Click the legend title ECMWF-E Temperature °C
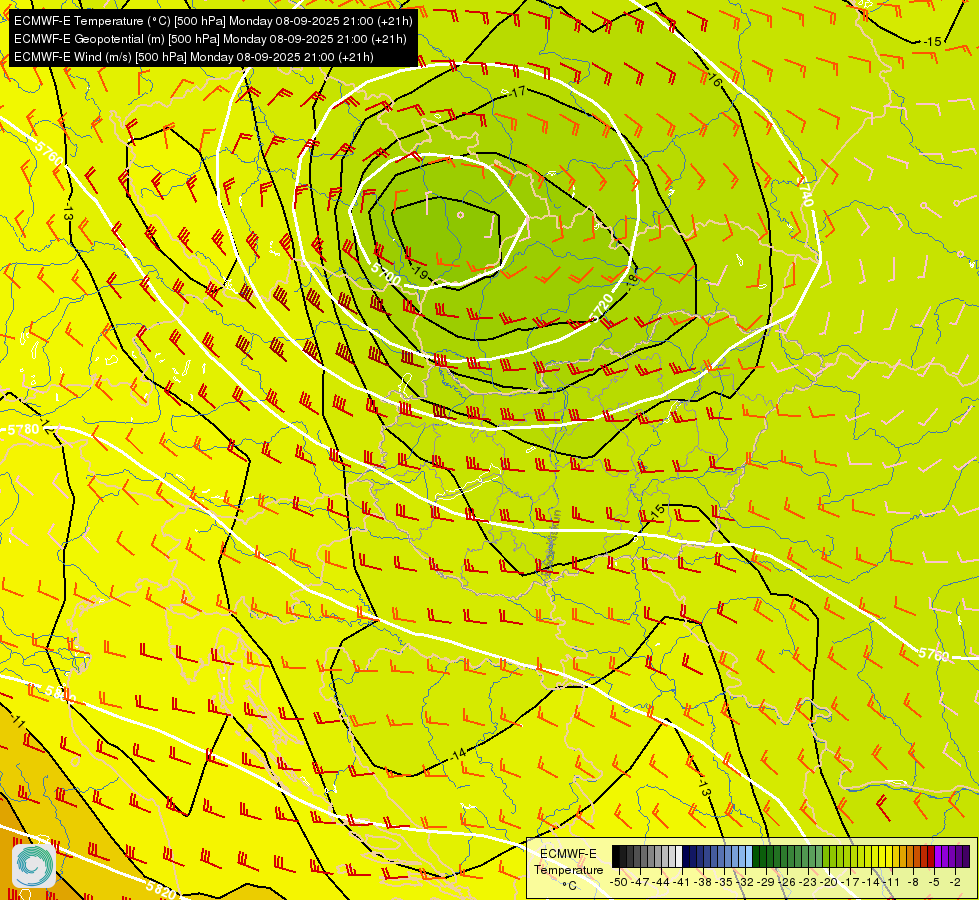Viewport: 979px width, 900px height. [x=568, y=869]
